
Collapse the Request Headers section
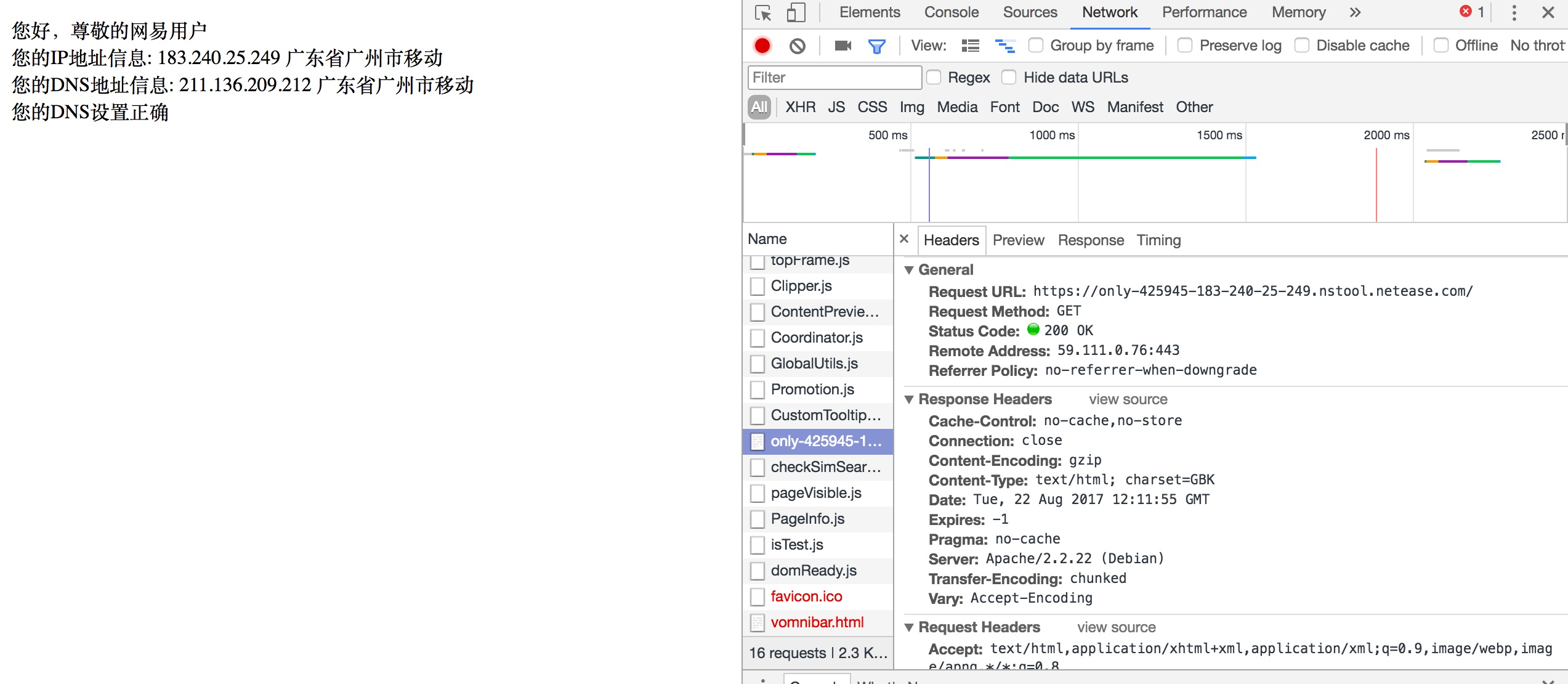tap(908, 627)
